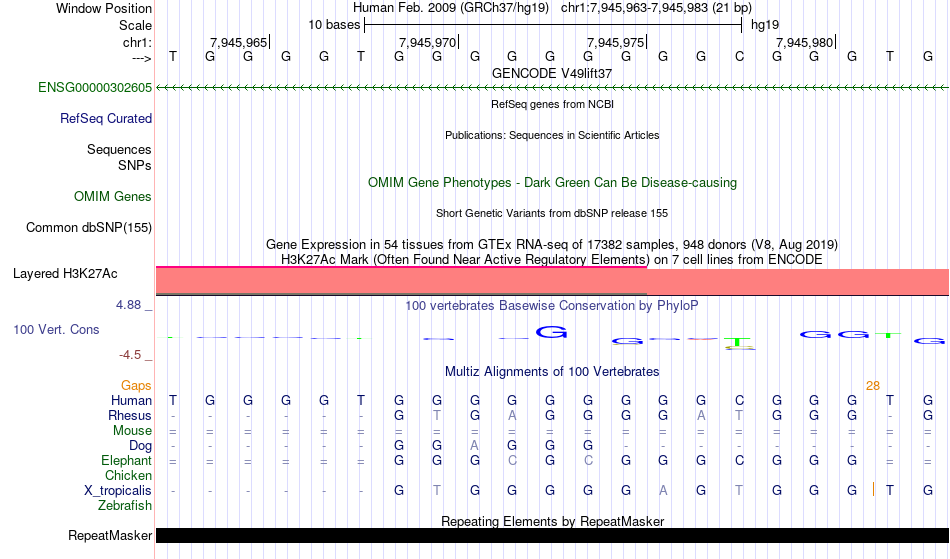Click the 7,945,975 coordinate tick
The width and height of the screenshot is (950, 559).
click(616, 42)
